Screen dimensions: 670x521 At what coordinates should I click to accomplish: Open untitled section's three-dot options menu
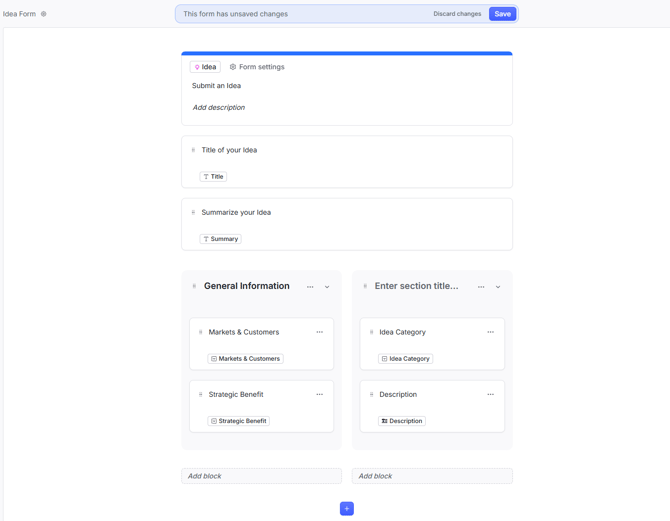coord(481,287)
